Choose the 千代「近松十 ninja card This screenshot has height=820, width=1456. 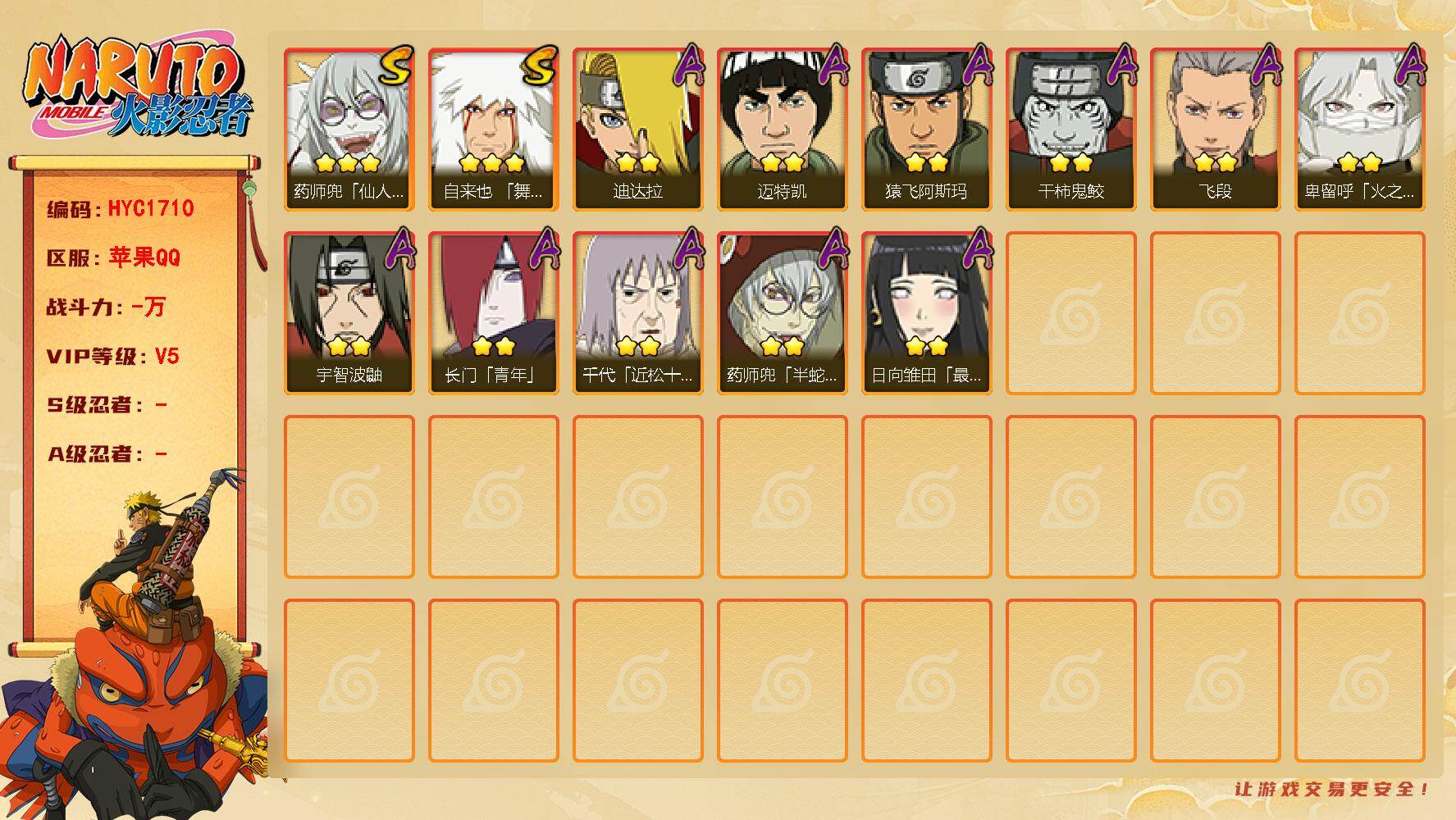[637, 312]
